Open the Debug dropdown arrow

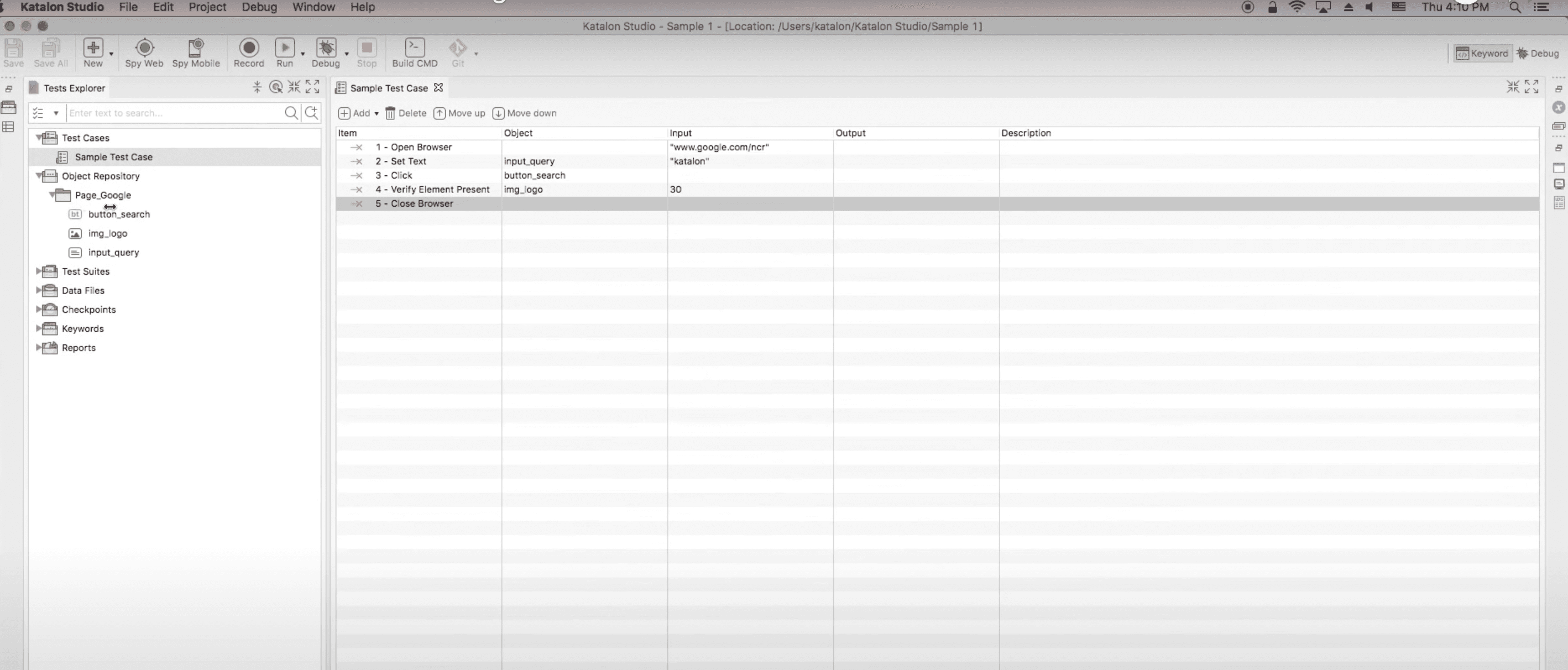point(347,54)
